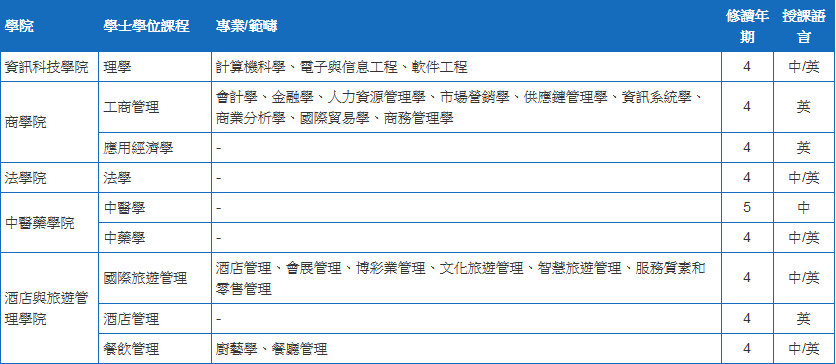Image resolution: width=836 pixels, height=364 pixels.
Task: Select the 國際旅遊管理 programme cell
Action: coord(155,278)
